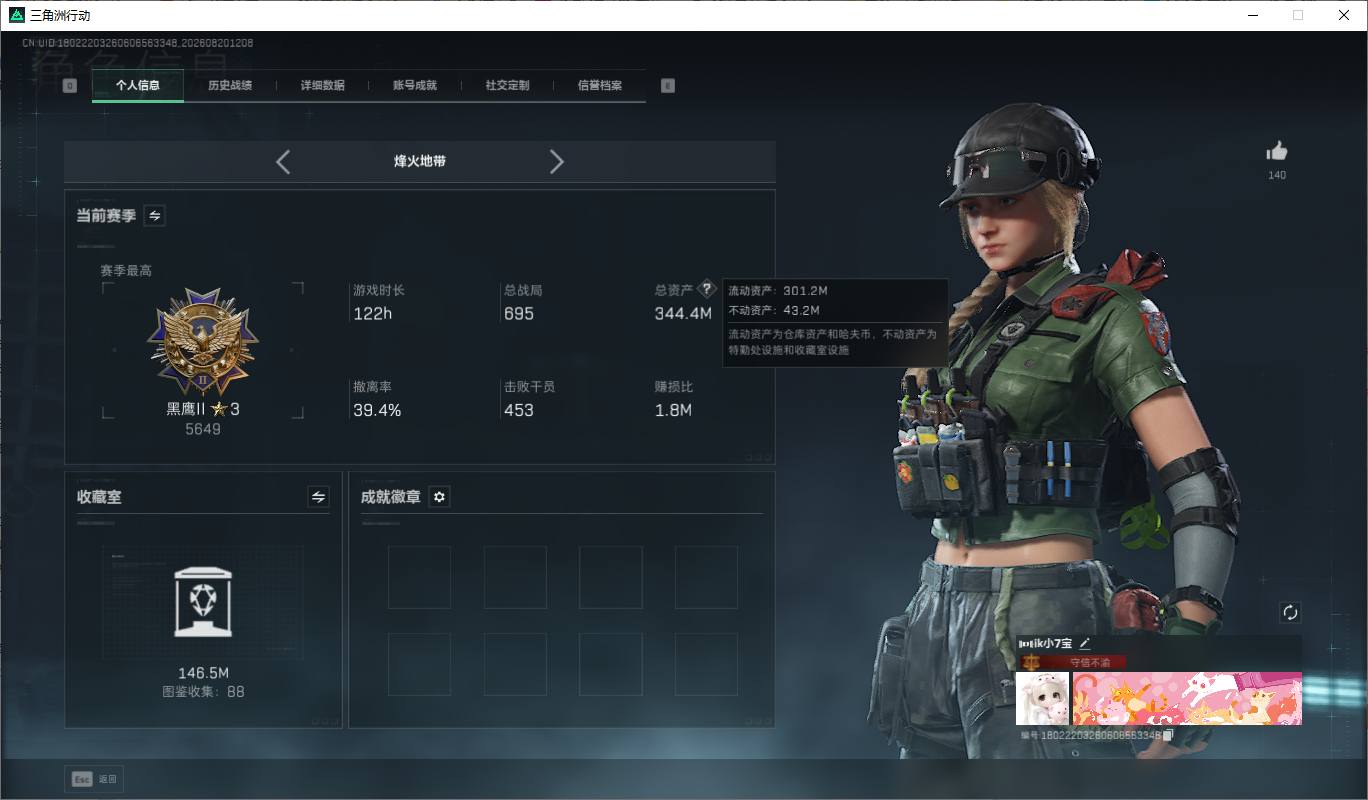The width and height of the screenshot is (1368, 800).
Task: Click the 烽火地带 mode title
Action: click(420, 161)
